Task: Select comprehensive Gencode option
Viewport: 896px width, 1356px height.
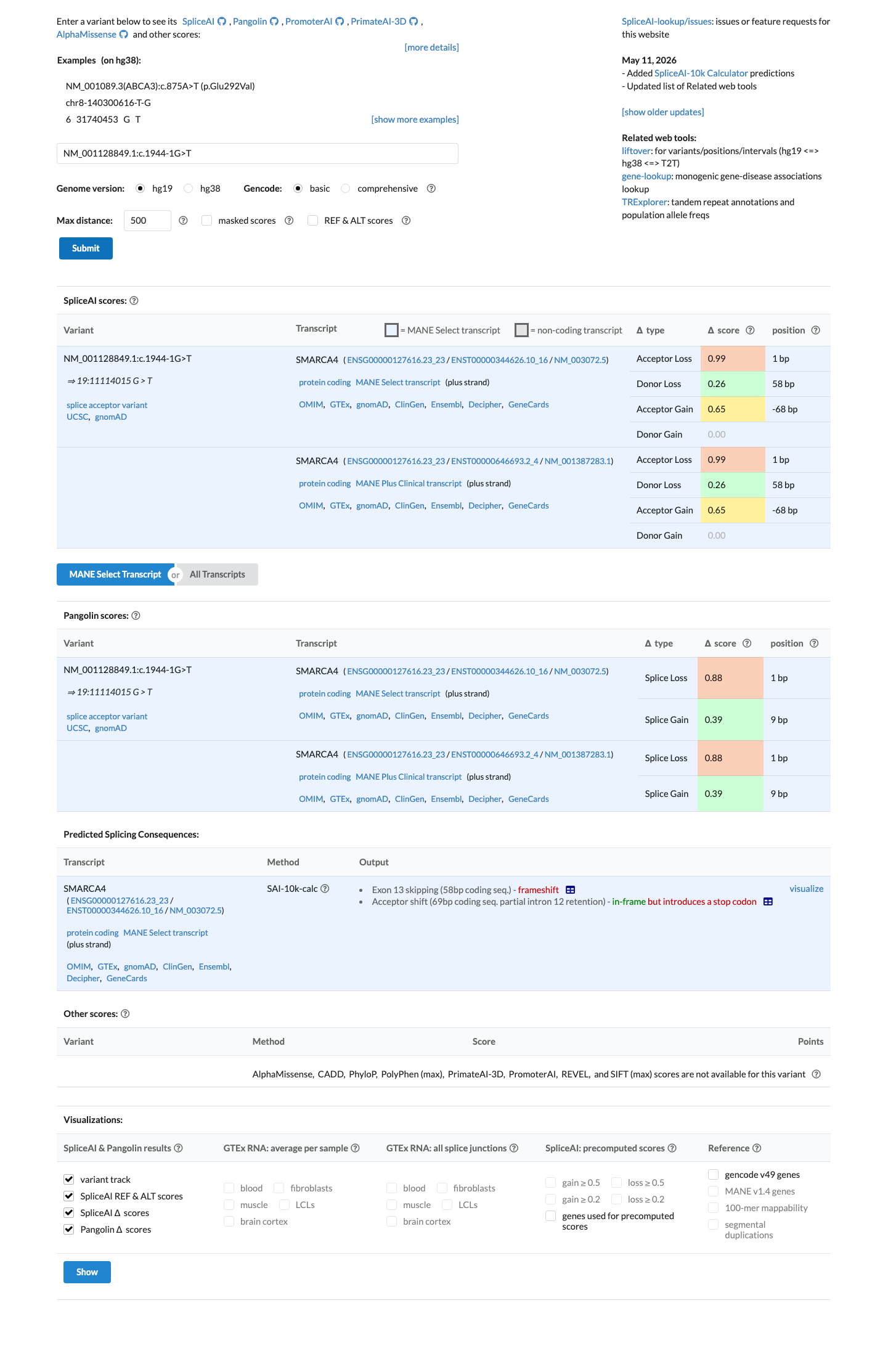Action: point(346,189)
